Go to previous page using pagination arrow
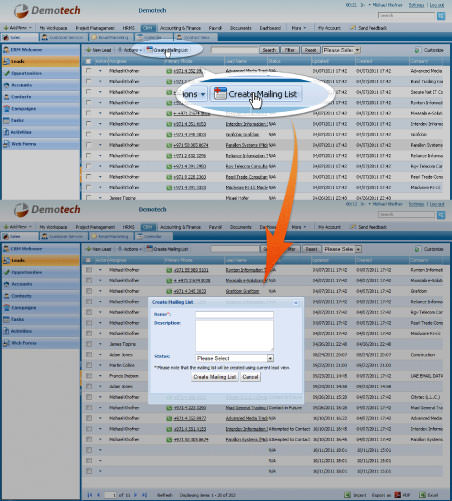Image resolution: width=452 pixels, height=501 pixels. 98,495
